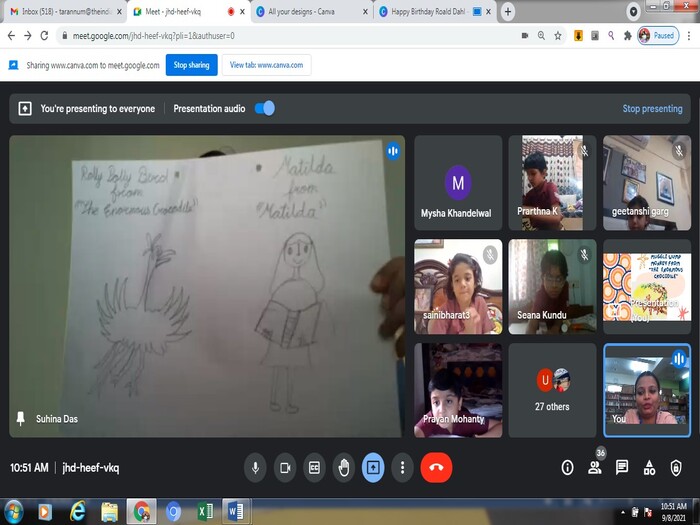Select Prarthna K video tile

(x=552, y=183)
